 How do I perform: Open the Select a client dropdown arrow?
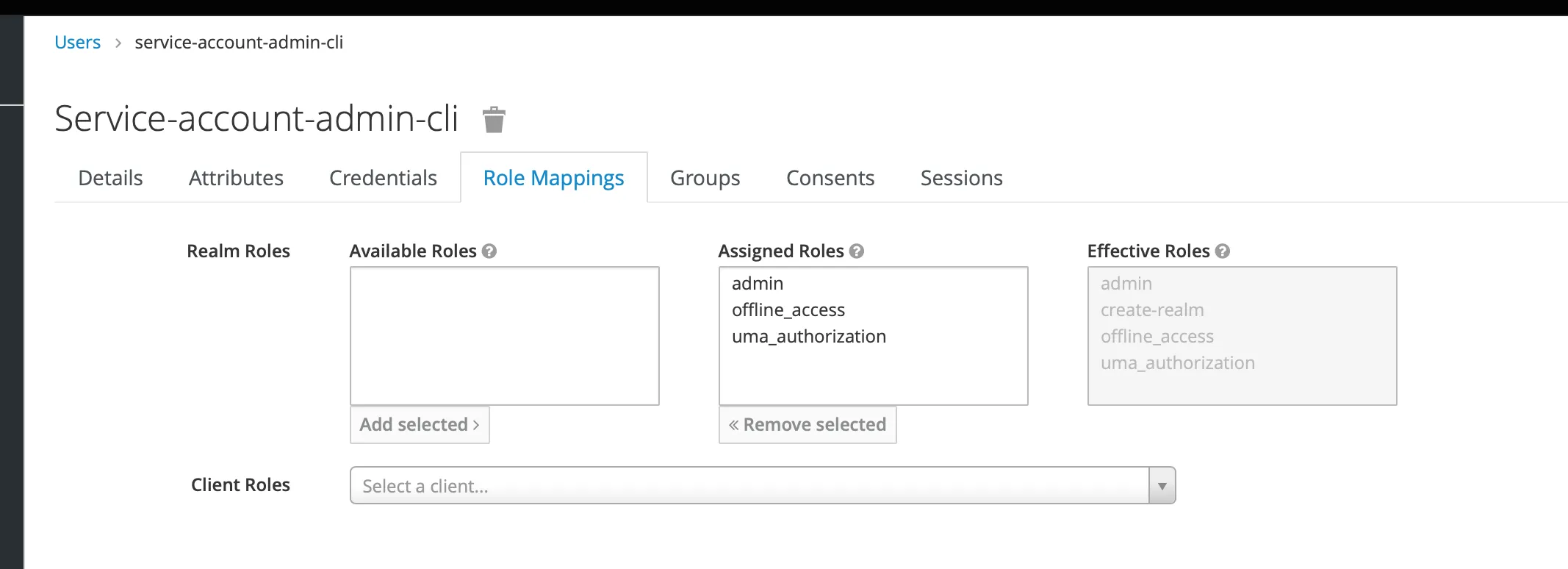(1162, 486)
